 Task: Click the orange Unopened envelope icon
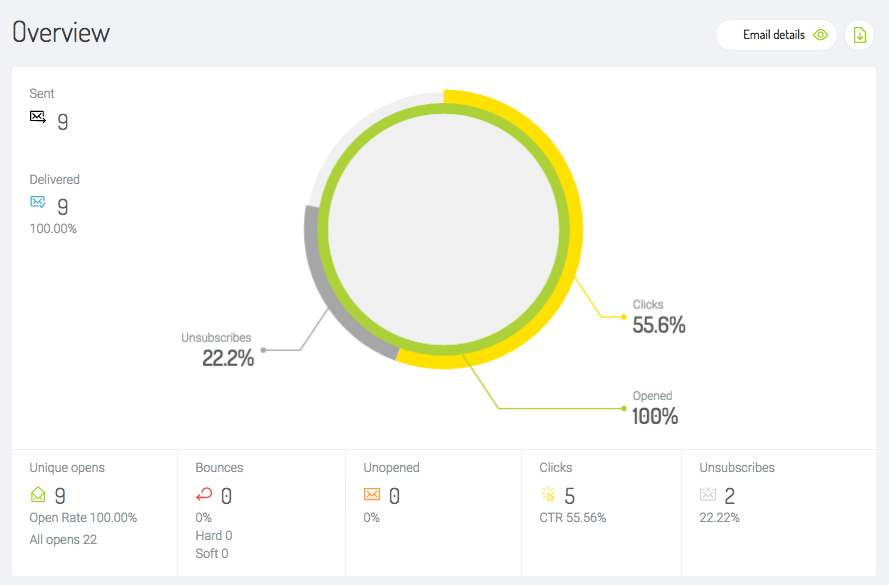tap(372, 495)
